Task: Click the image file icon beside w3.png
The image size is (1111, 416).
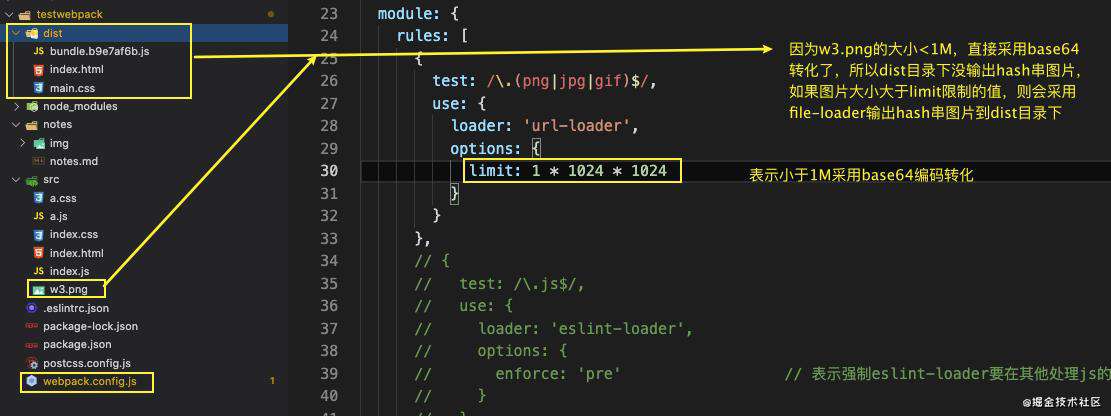Action: 38,289
